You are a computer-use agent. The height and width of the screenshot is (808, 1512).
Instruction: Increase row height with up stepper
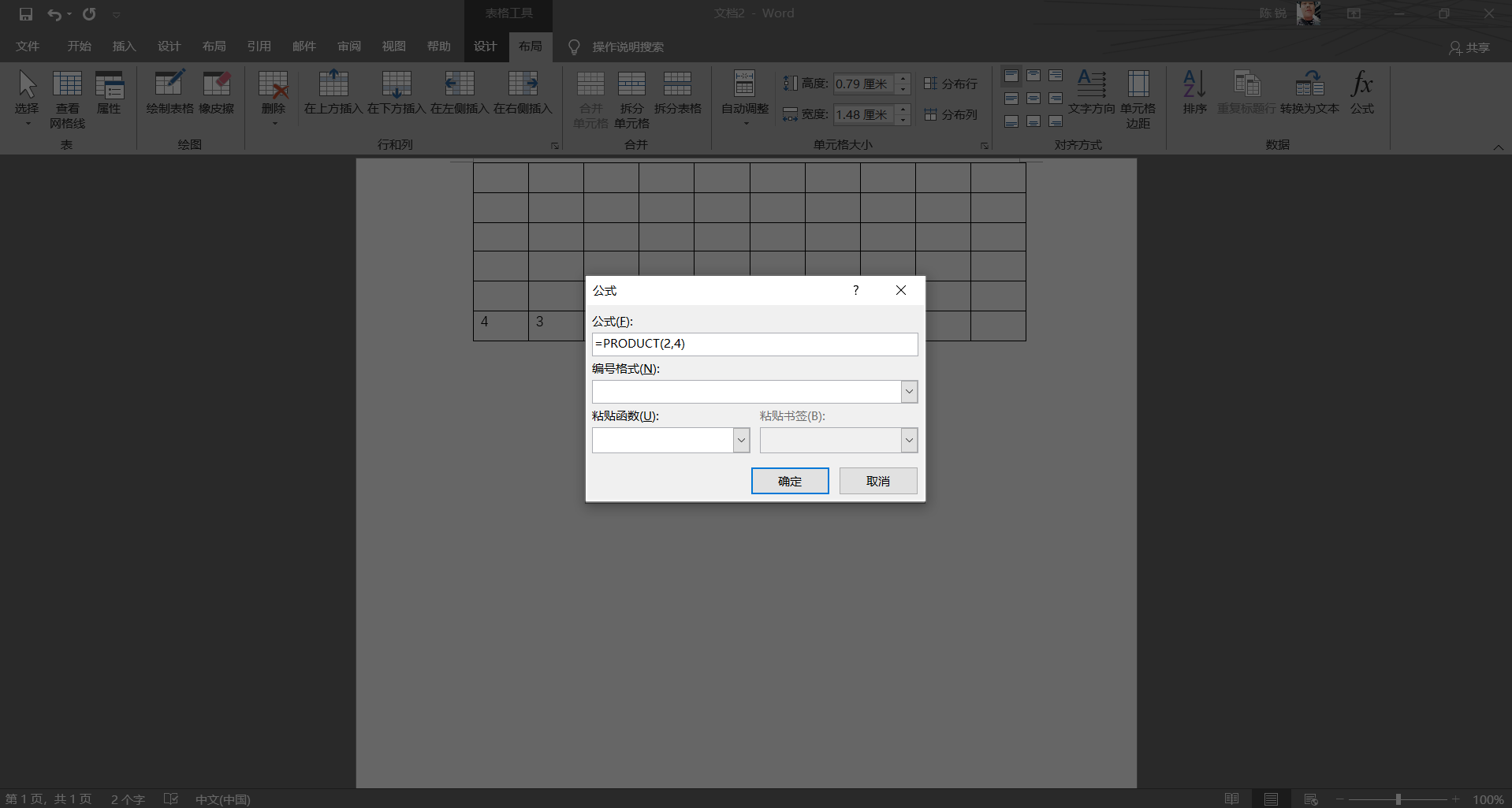(903, 79)
